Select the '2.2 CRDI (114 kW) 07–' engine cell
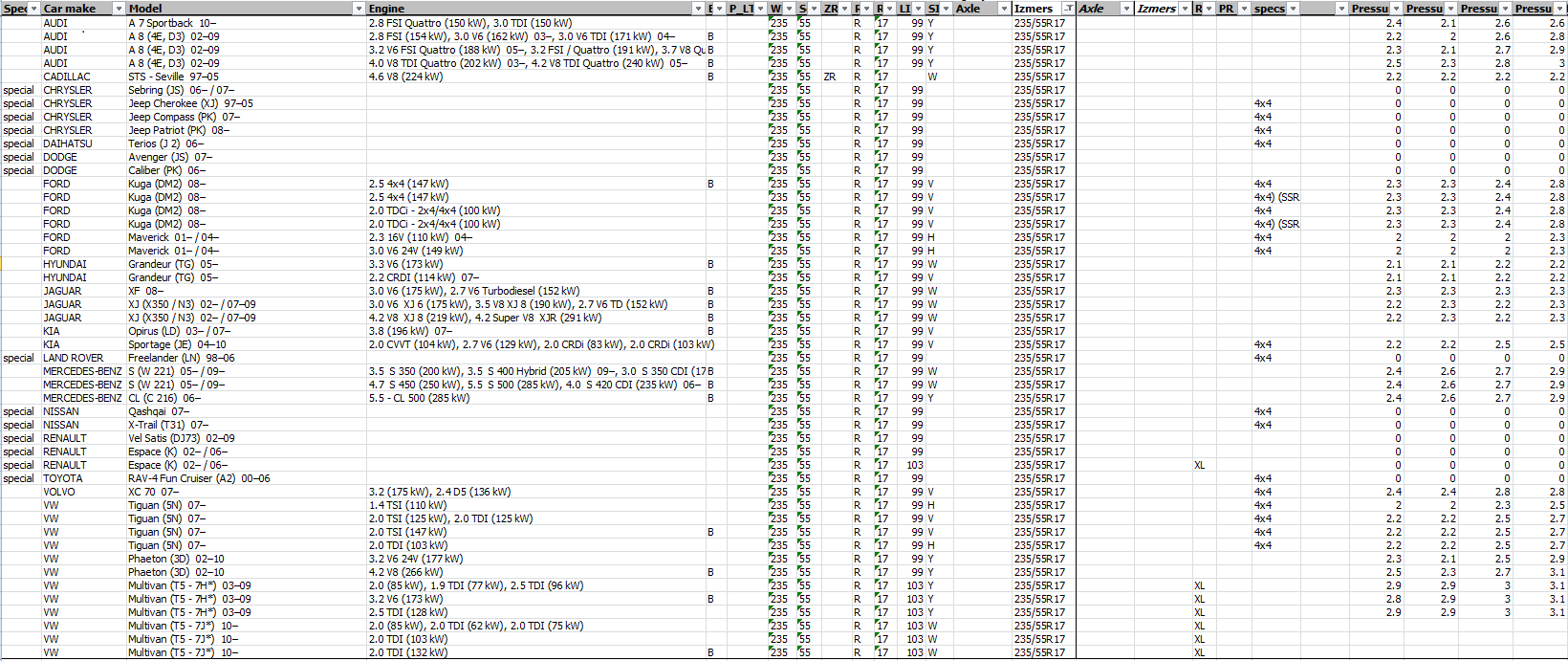This screenshot has height=661, width=1568. [535, 277]
